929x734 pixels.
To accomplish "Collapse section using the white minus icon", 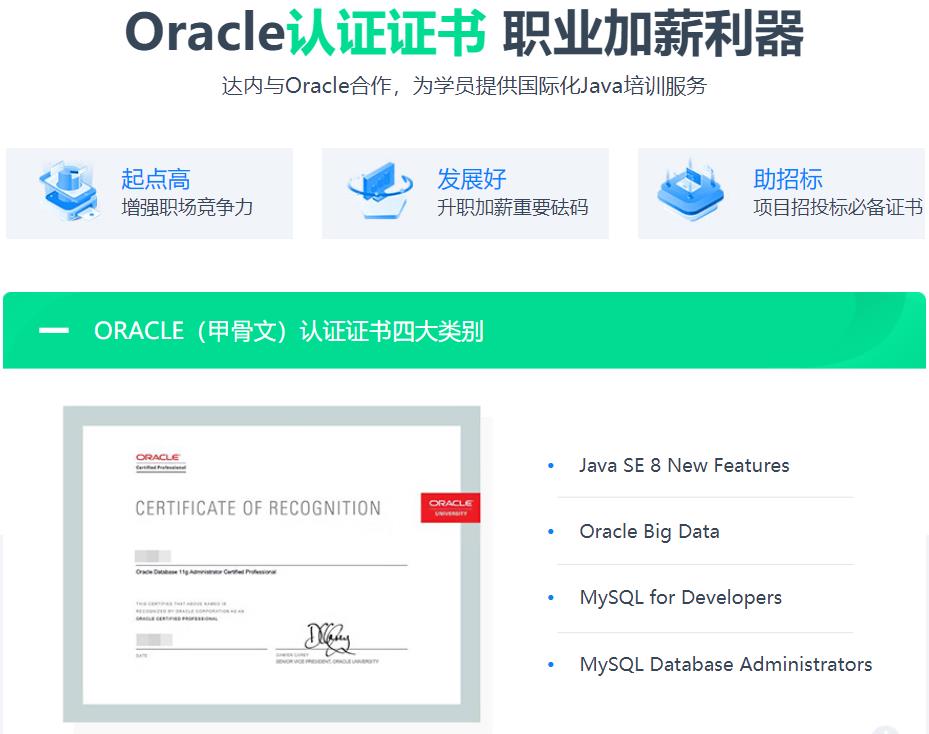I will 54,331.
